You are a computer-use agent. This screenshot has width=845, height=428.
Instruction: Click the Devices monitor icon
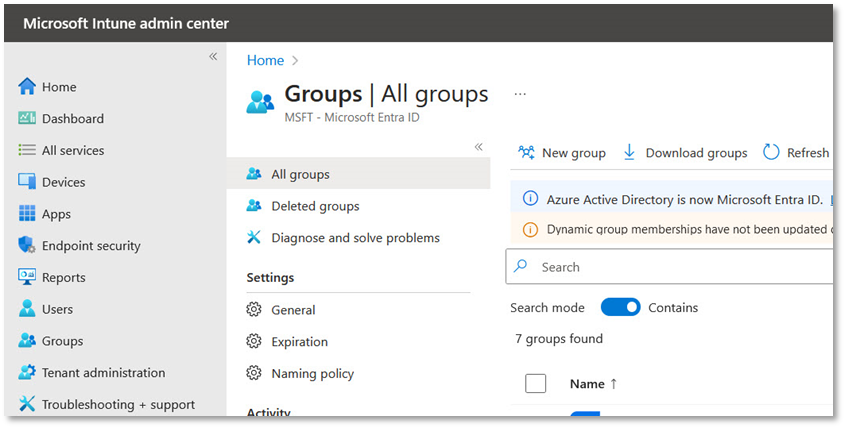tap(27, 182)
